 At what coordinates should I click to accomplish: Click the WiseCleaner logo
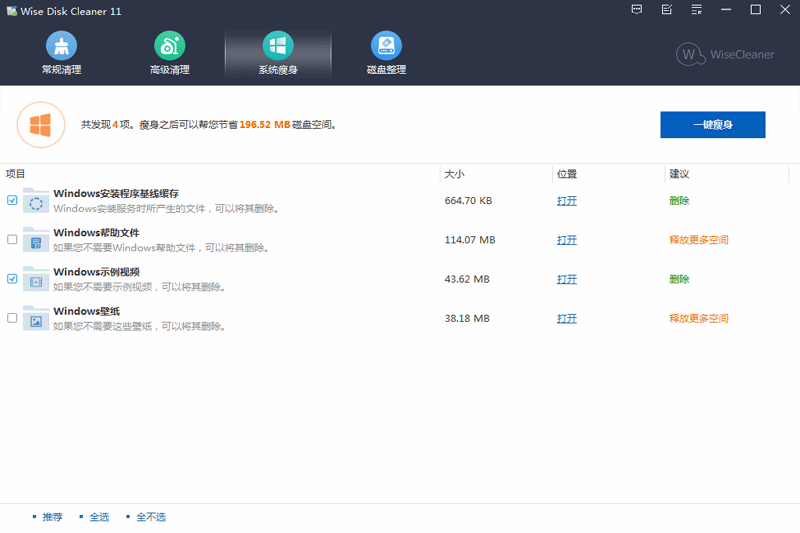(x=725, y=55)
